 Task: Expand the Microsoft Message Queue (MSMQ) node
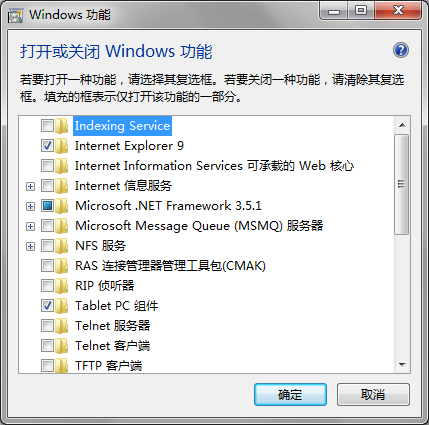point(30,226)
